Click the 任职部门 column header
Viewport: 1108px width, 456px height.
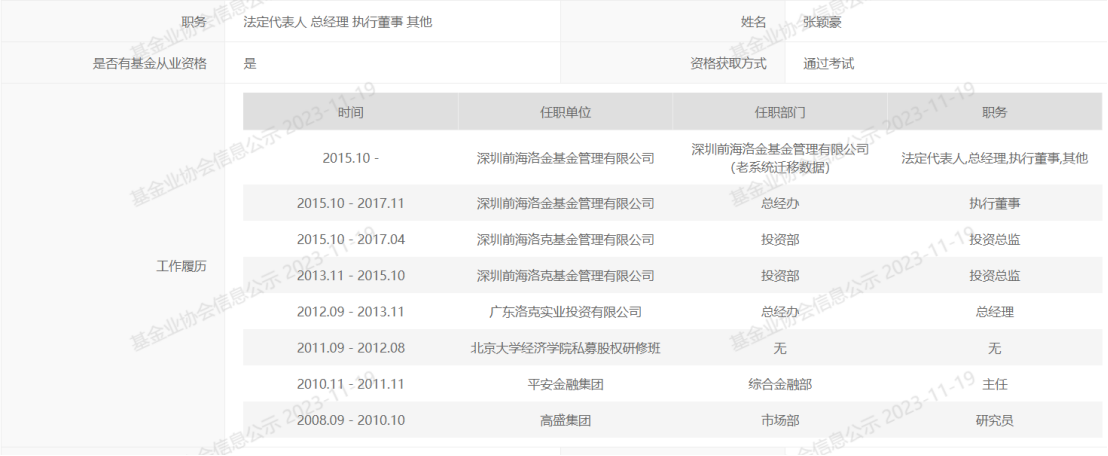point(780,112)
